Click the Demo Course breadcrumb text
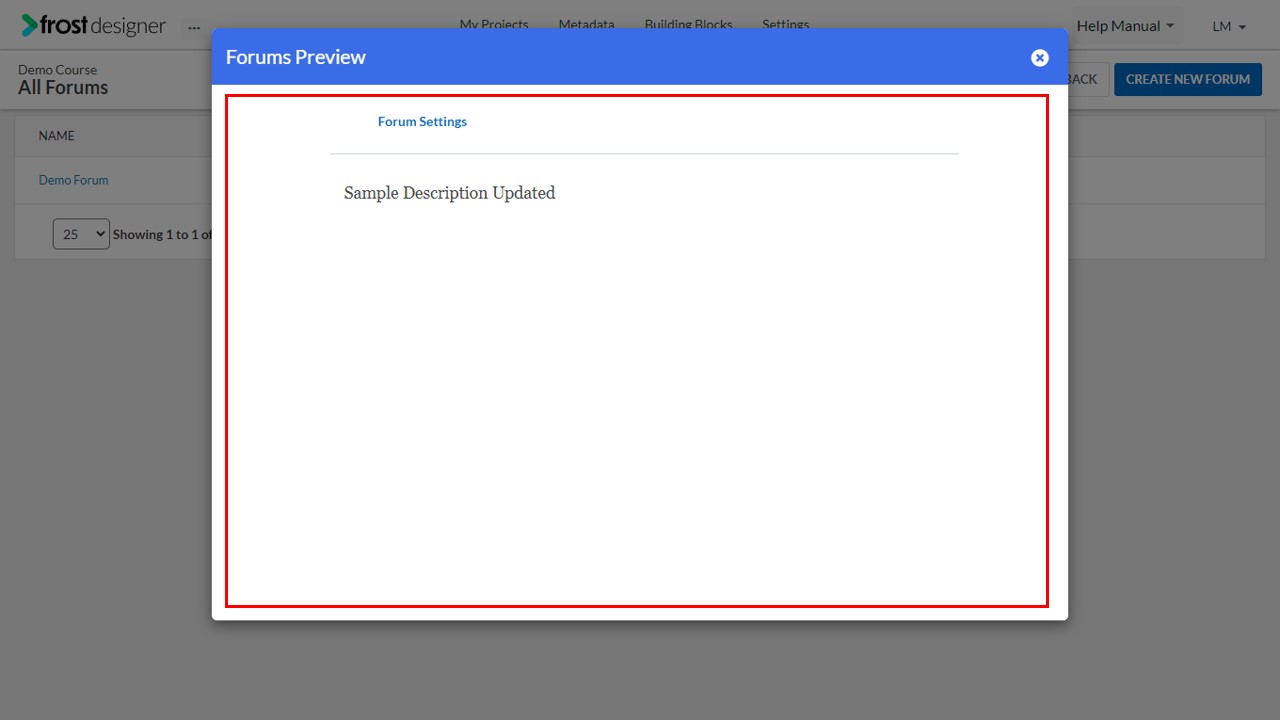 [x=58, y=70]
